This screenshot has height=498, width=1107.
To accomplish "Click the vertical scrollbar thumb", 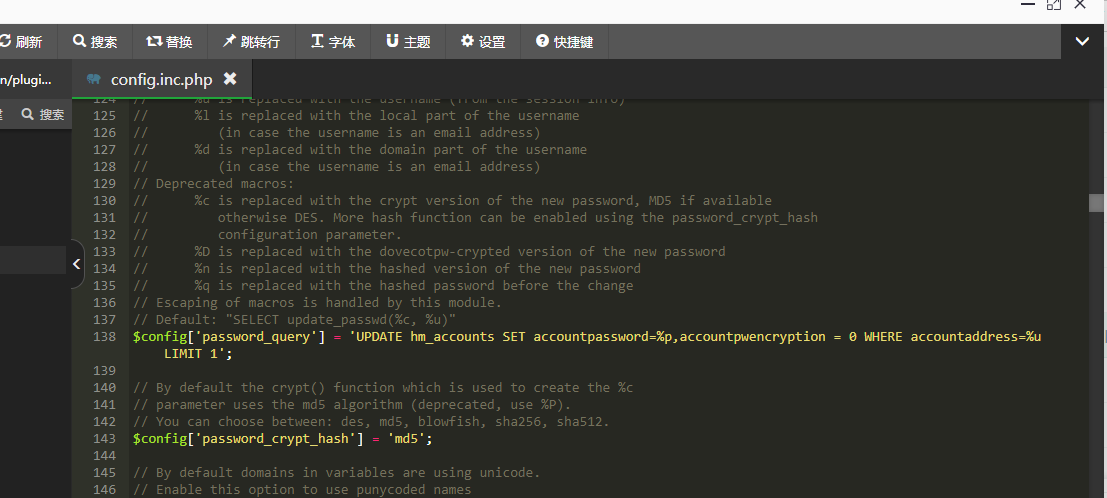I will (1096, 203).
